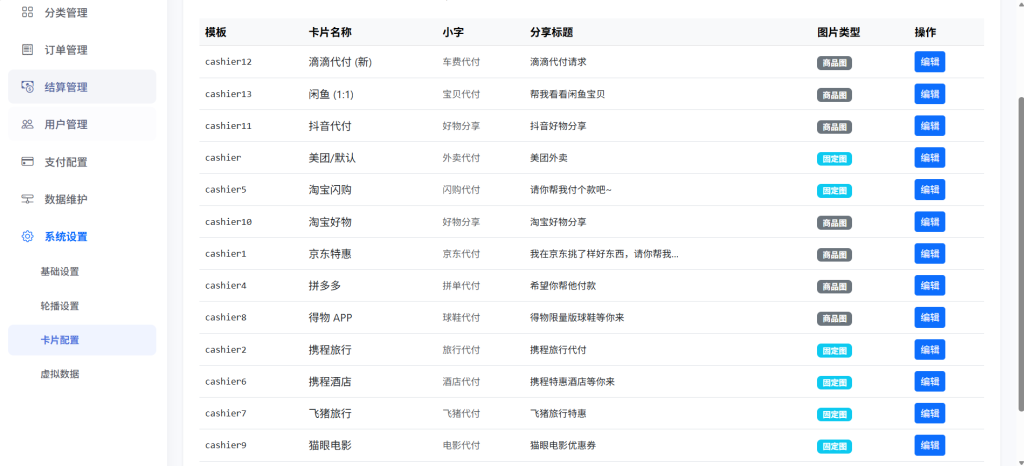Click share title 请你帮我付个款吧~
The image size is (1024, 466).
point(571,190)
